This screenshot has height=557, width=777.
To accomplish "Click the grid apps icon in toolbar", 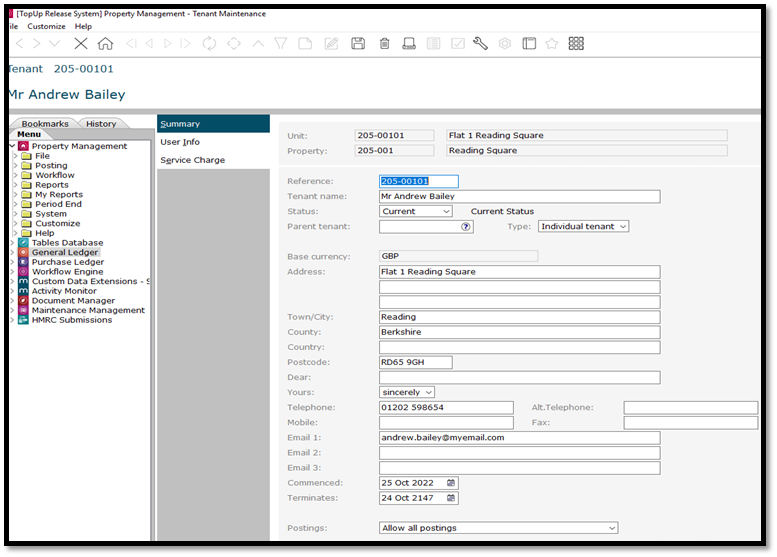I will [576, 44].
